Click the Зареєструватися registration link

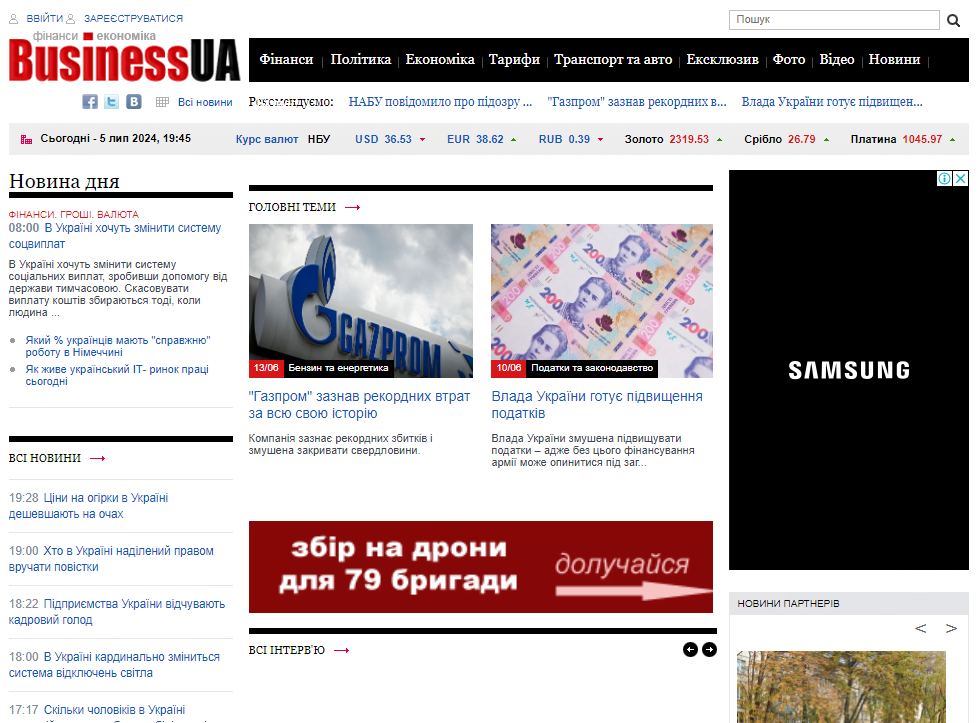point(134,19)
